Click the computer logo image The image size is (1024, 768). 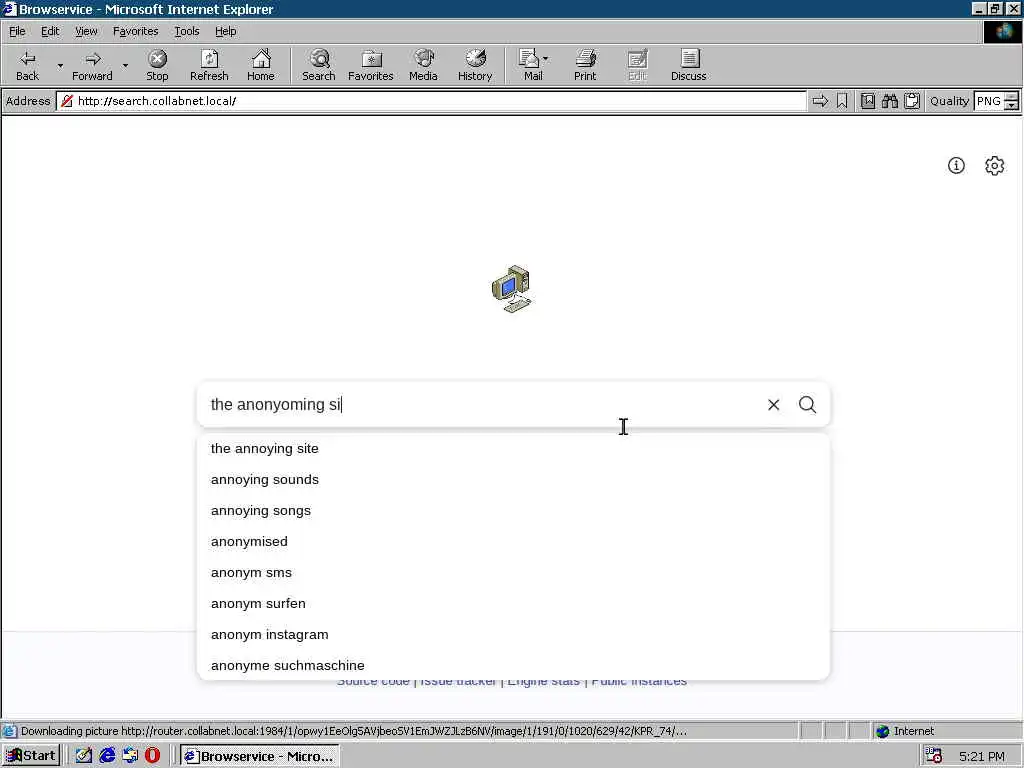click(x=512, y=289)
